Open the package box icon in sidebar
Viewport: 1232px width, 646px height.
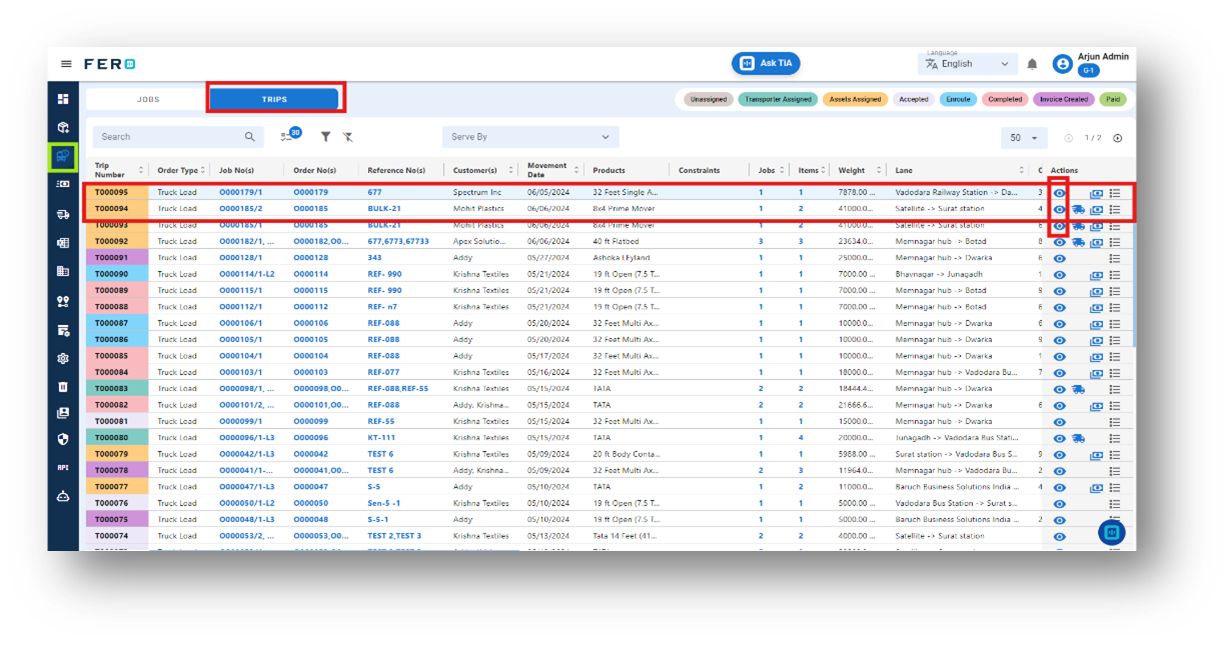click(63, 127)
